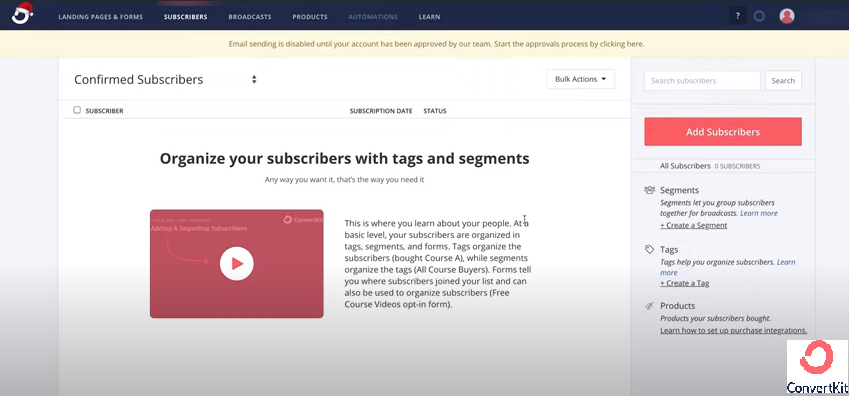This screenshot has width=849, height=396.
Task: Click the email approval banner message
Action: (x=436, y=44)
